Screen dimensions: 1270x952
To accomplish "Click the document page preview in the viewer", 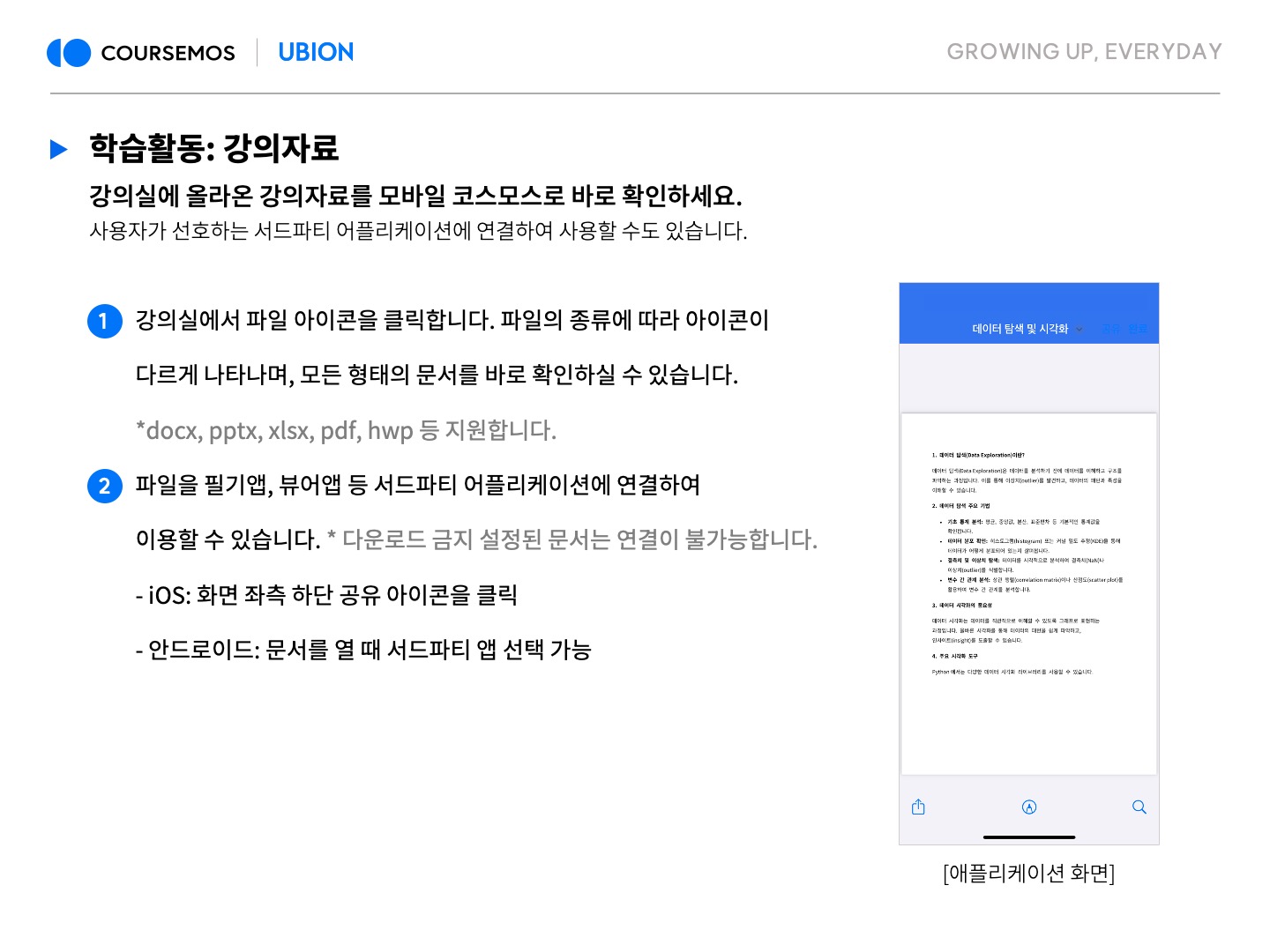I will pos(1028,592).
